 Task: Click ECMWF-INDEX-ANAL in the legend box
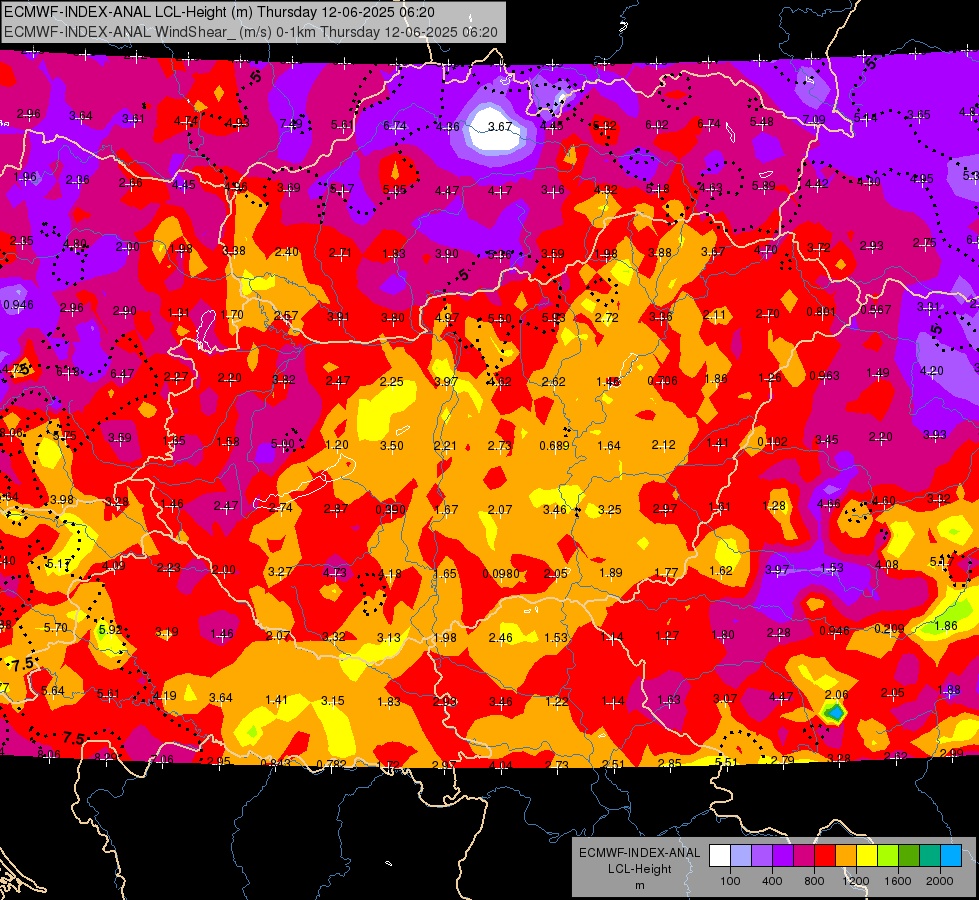pyautogui.click(x=639, y=853)
